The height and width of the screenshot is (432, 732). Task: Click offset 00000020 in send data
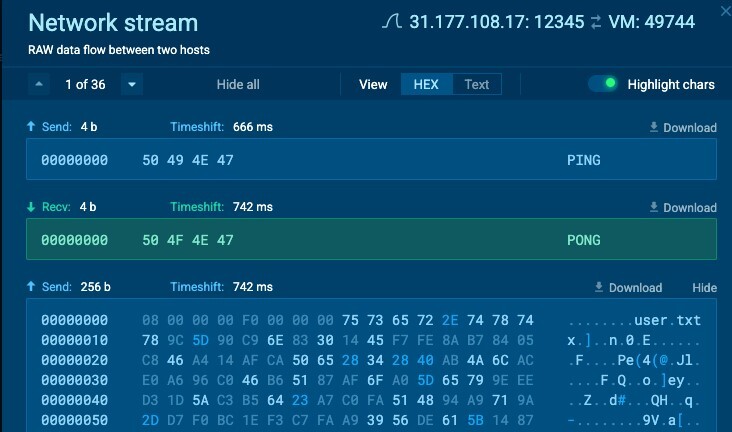(x=74, y=360)
